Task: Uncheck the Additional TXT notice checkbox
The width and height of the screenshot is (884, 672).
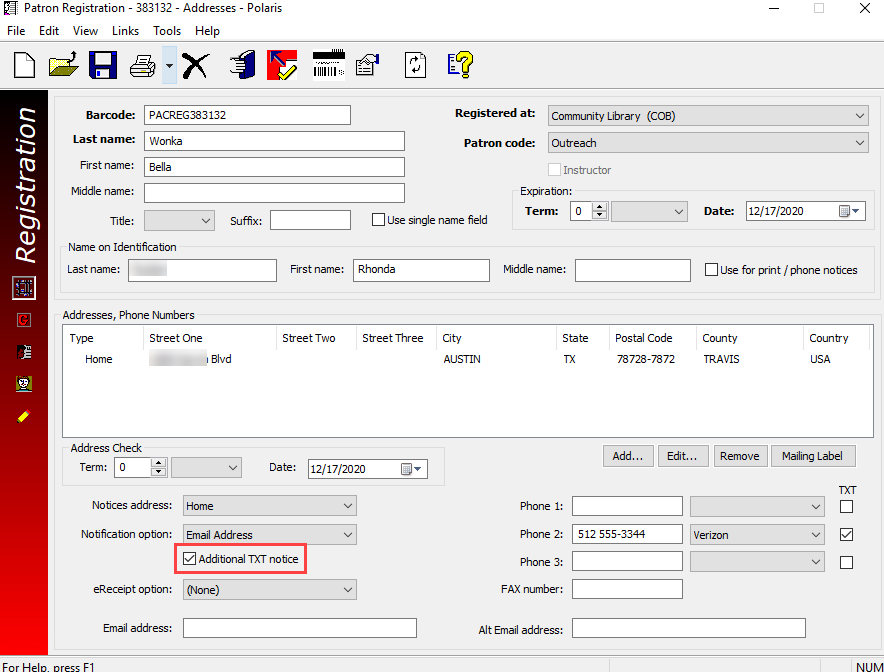Action: [190, 559]
